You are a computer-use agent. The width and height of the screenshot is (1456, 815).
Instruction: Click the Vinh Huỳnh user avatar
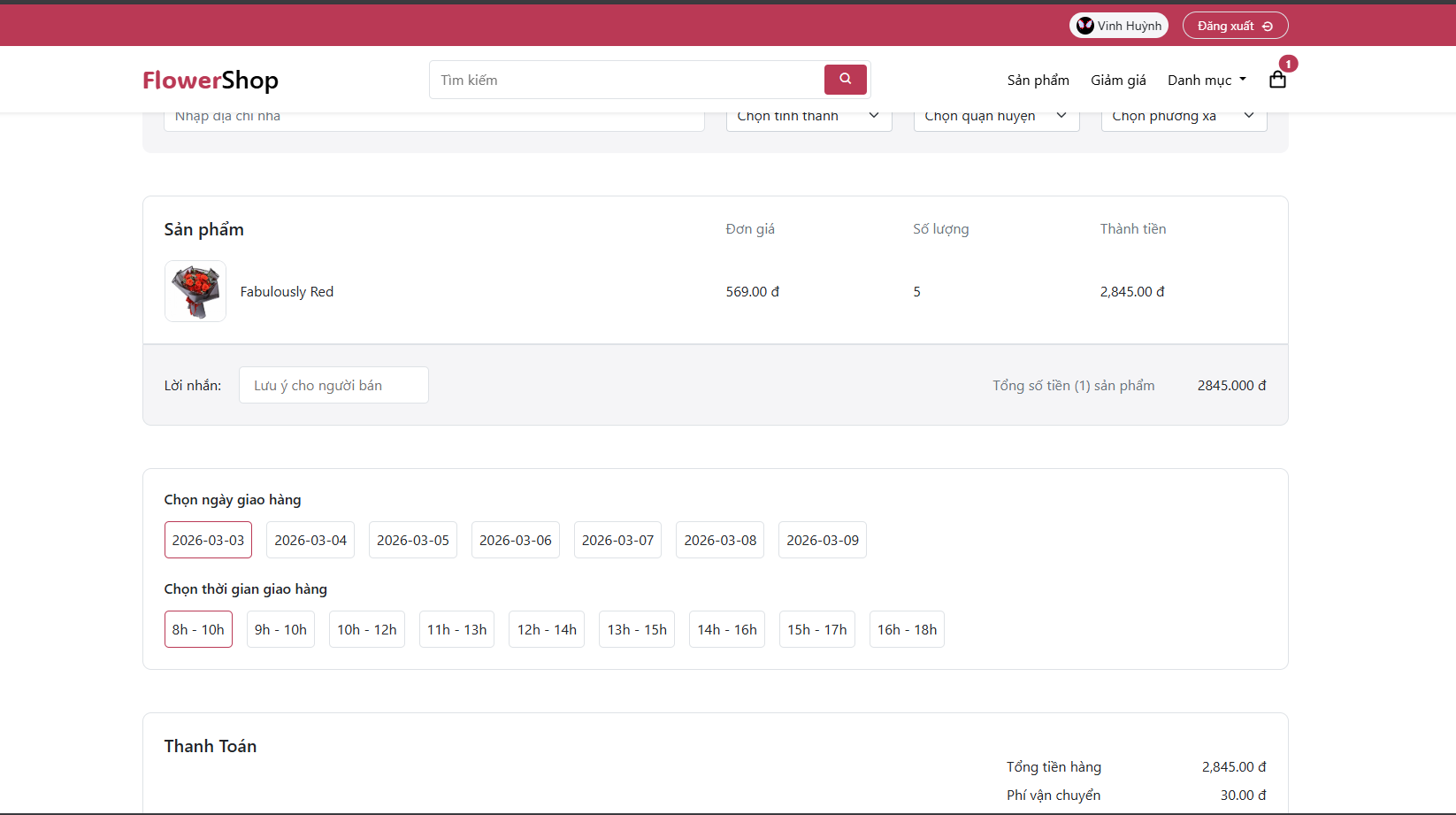click(1085, 26)
